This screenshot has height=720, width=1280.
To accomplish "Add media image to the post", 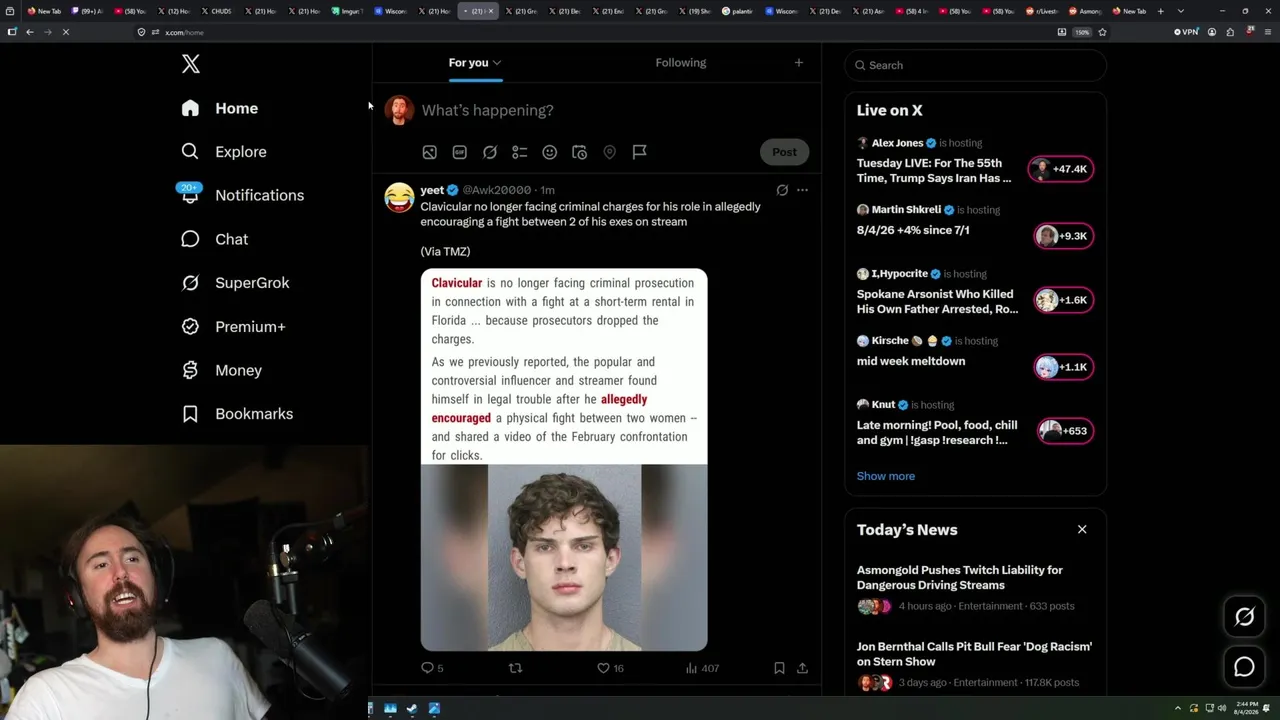I will click(429, 152).
